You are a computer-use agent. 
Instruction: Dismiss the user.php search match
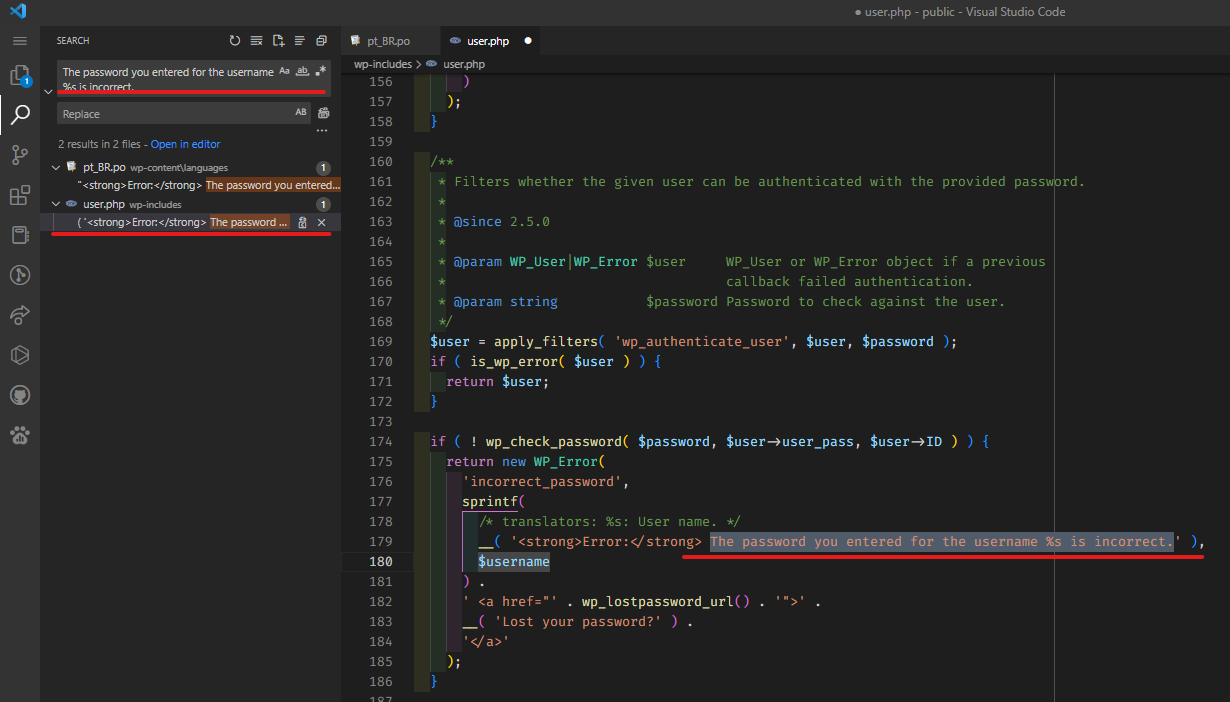(x=322, y=222)
